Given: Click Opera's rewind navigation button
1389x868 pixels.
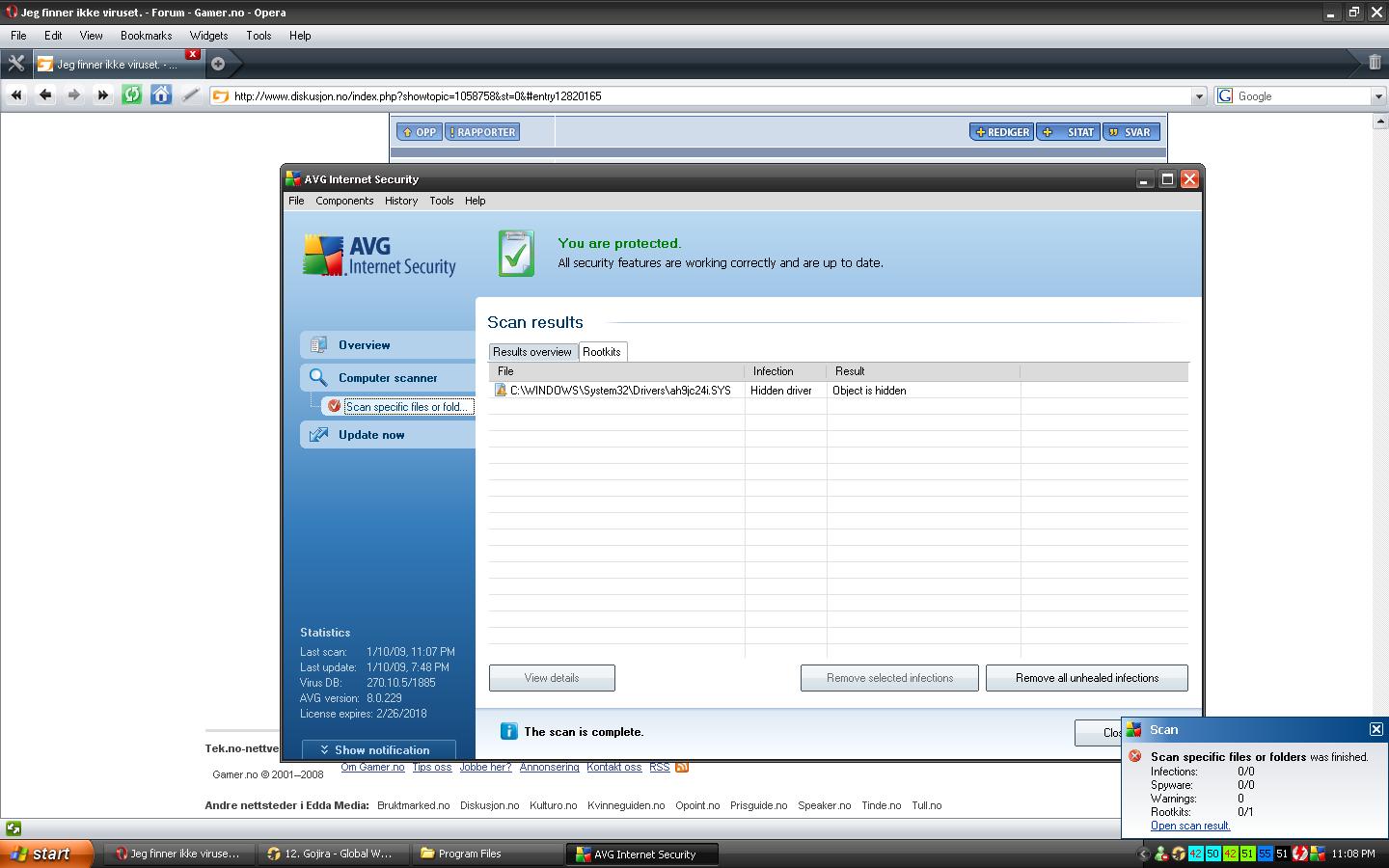Looking at the screenshot, I should [x=15, y=95].
